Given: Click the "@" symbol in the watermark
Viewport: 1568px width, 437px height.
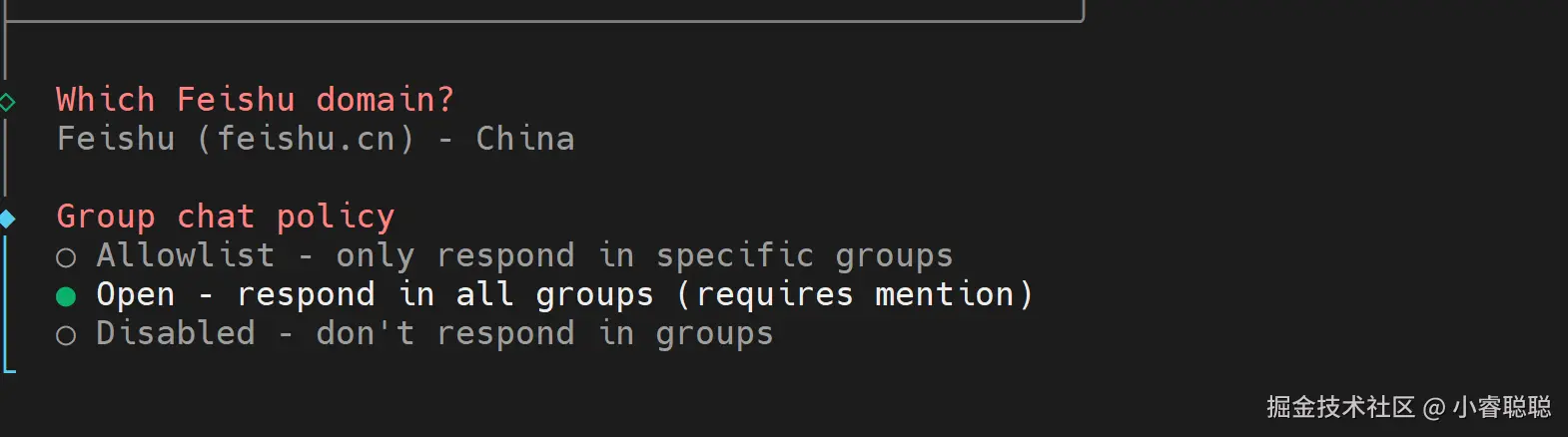Looking at the screenshot, I should pos(1433,407).
